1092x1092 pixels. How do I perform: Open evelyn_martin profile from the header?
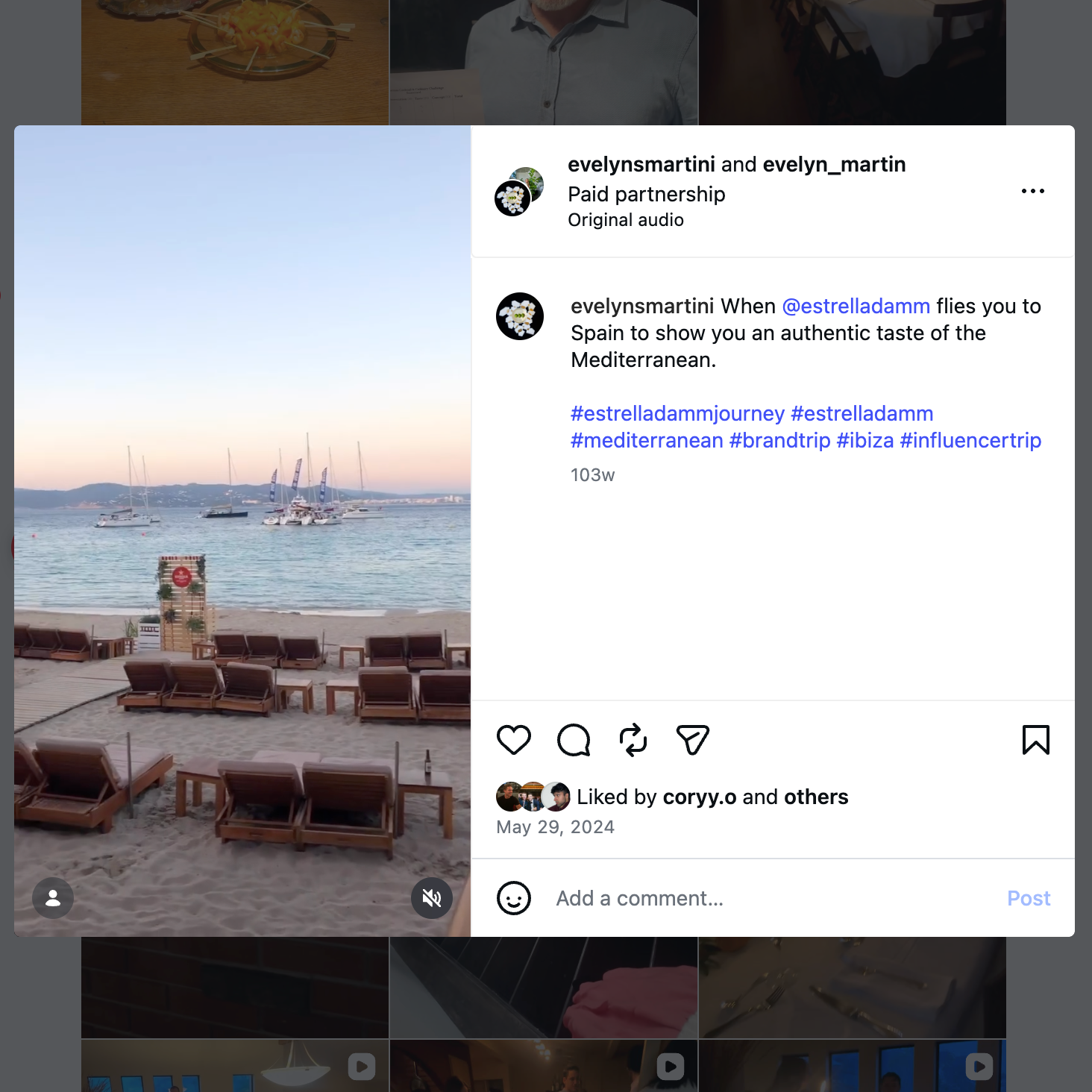835,164
